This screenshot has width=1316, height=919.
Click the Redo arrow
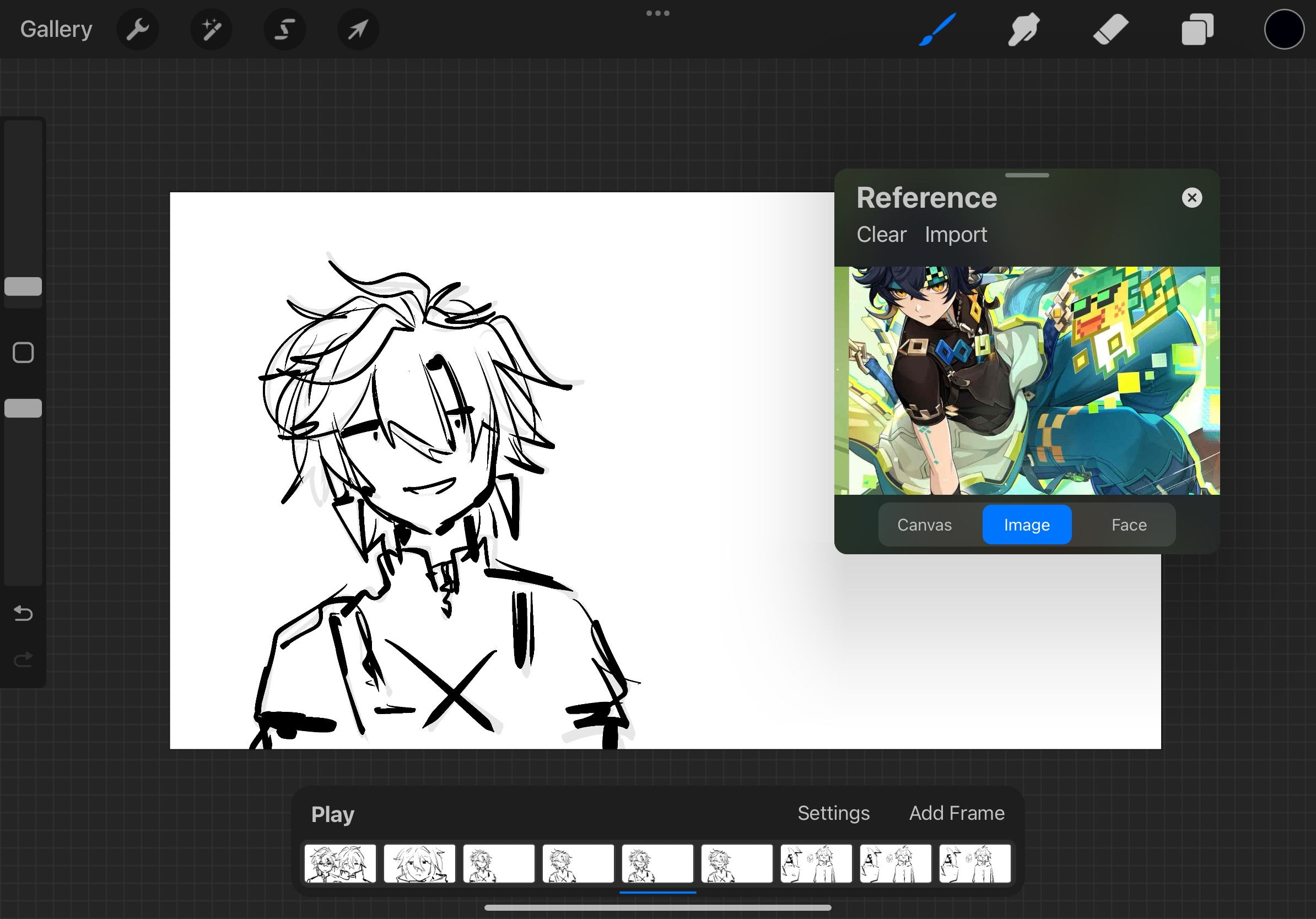click(x=23, y=660)
